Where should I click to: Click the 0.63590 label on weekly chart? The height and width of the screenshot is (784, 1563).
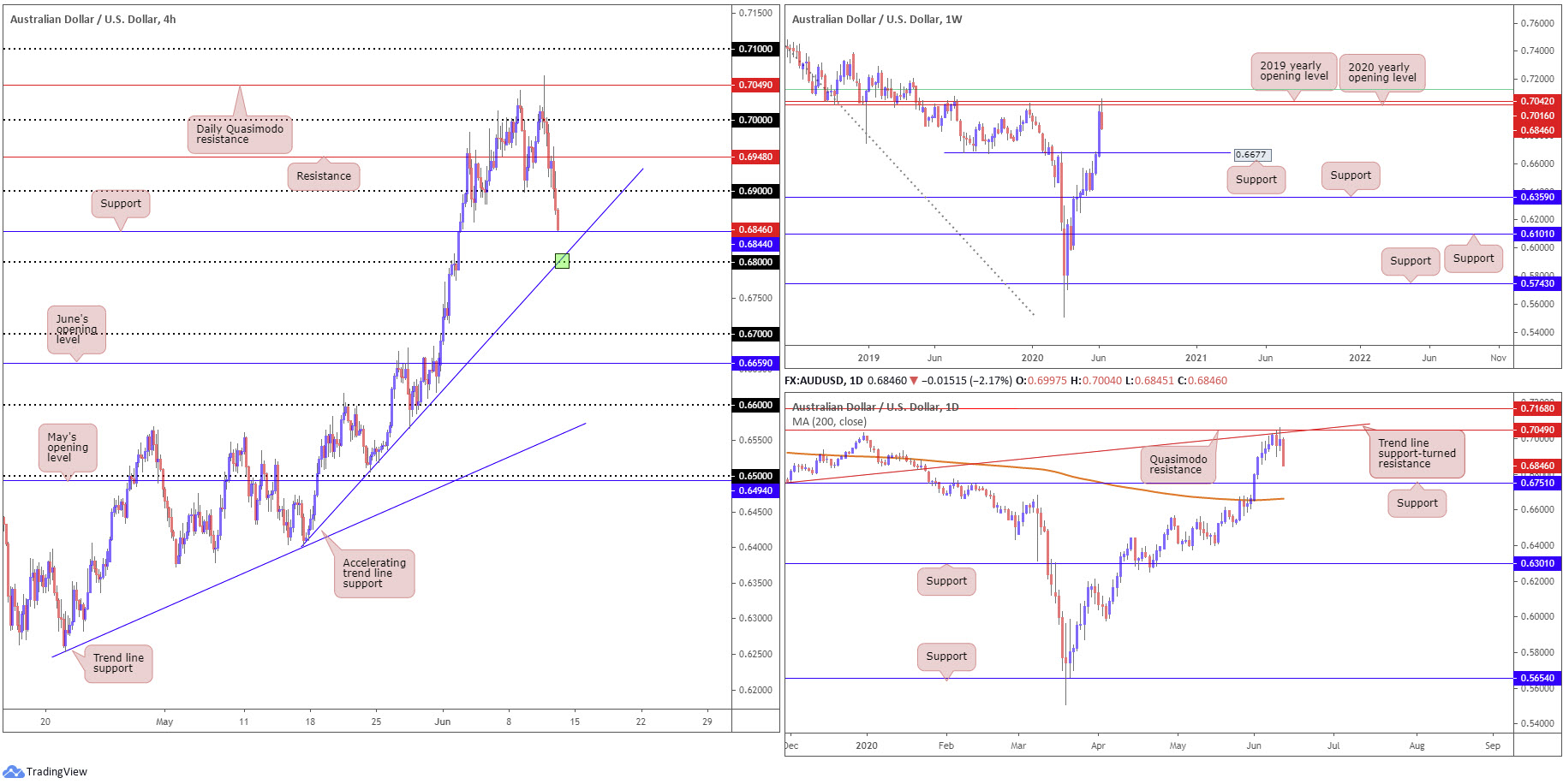[x=1536, y=197]
